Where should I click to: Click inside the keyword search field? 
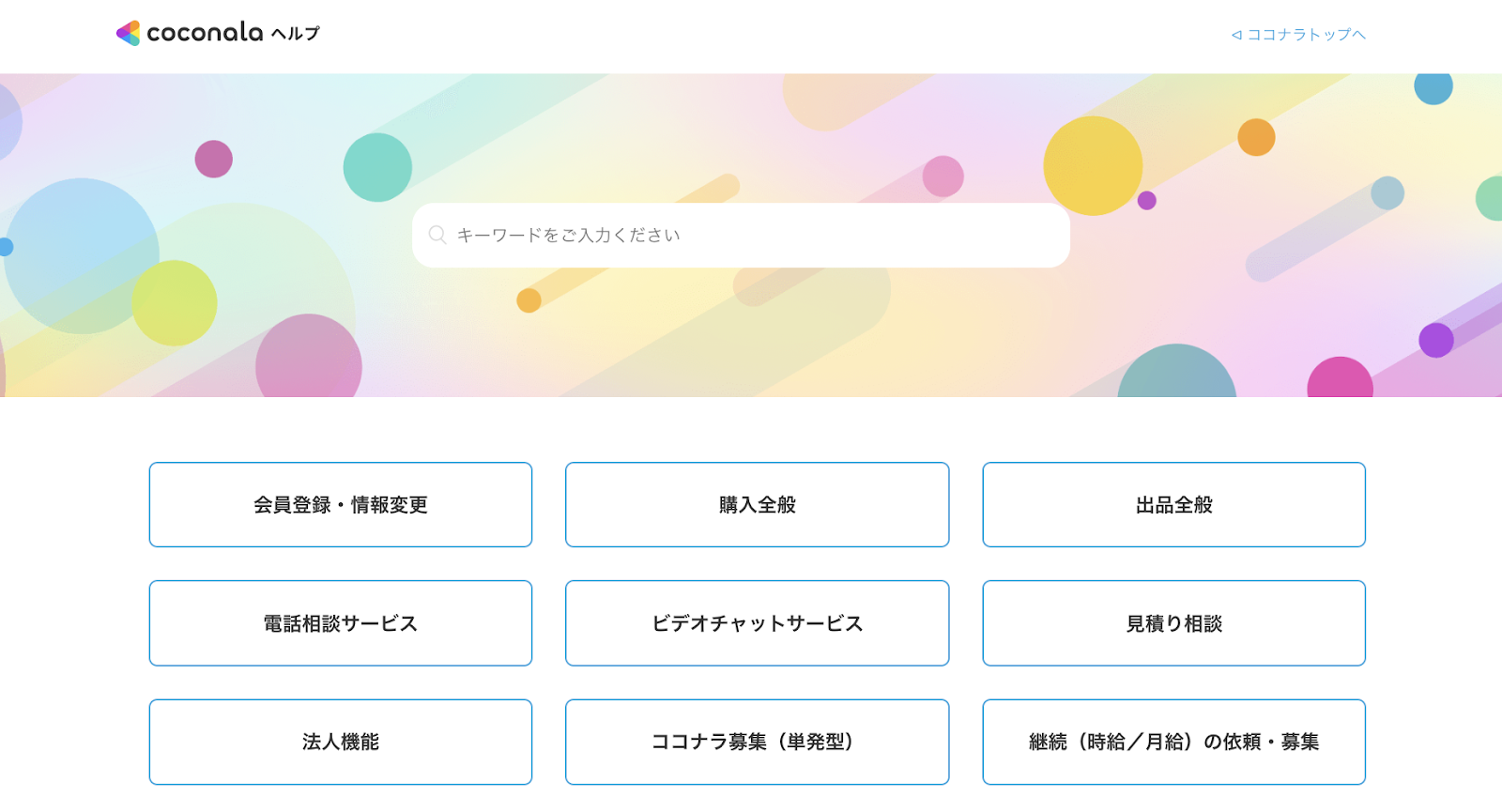[741, 235]
